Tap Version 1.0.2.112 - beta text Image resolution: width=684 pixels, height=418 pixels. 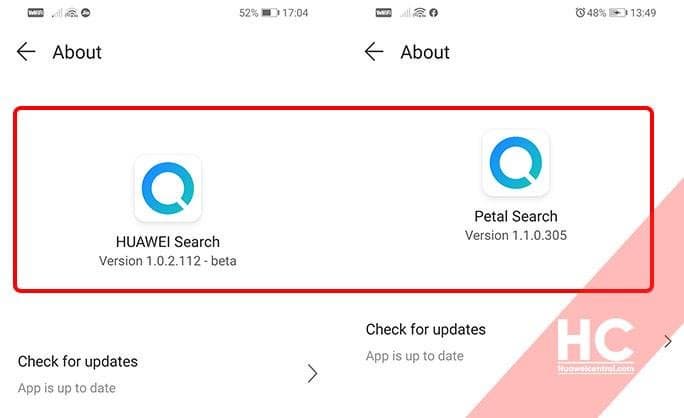pyautogui.click(x=168, y=261)
